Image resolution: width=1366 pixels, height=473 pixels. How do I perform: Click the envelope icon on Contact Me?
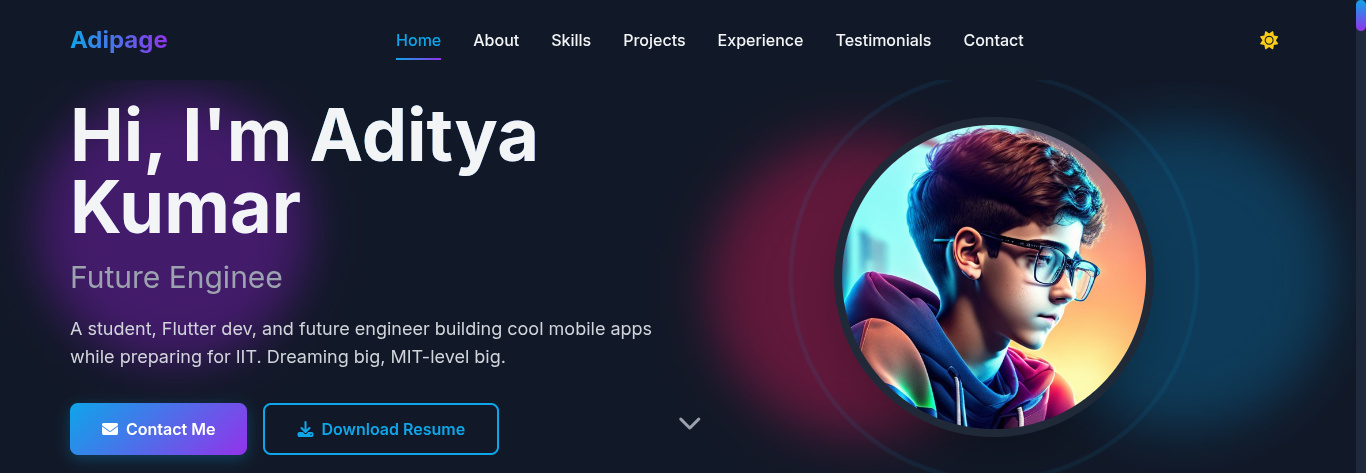[110, 429]
